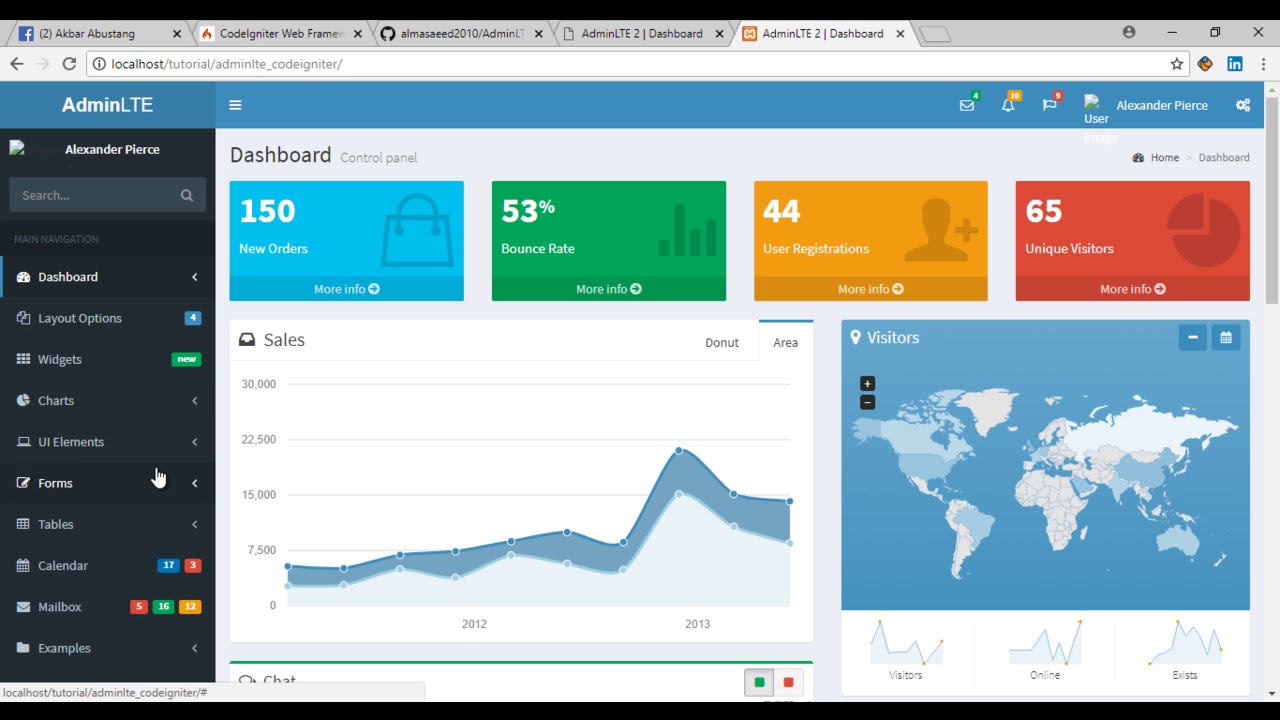
Task: Click the sidebar Search input field
Action: (x=95, y=196)
